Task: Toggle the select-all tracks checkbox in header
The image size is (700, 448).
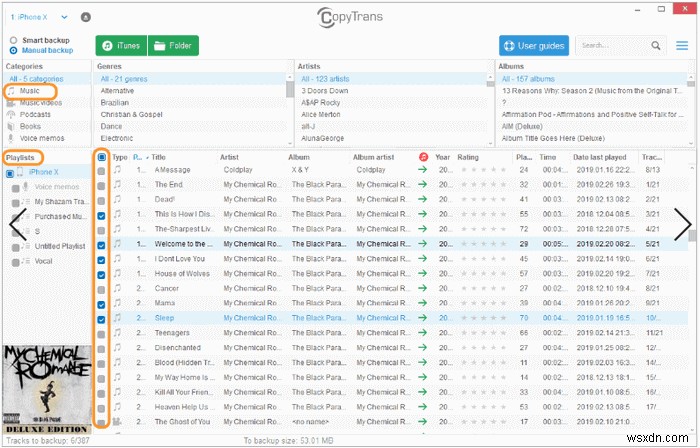Action: tap(101, 157)
